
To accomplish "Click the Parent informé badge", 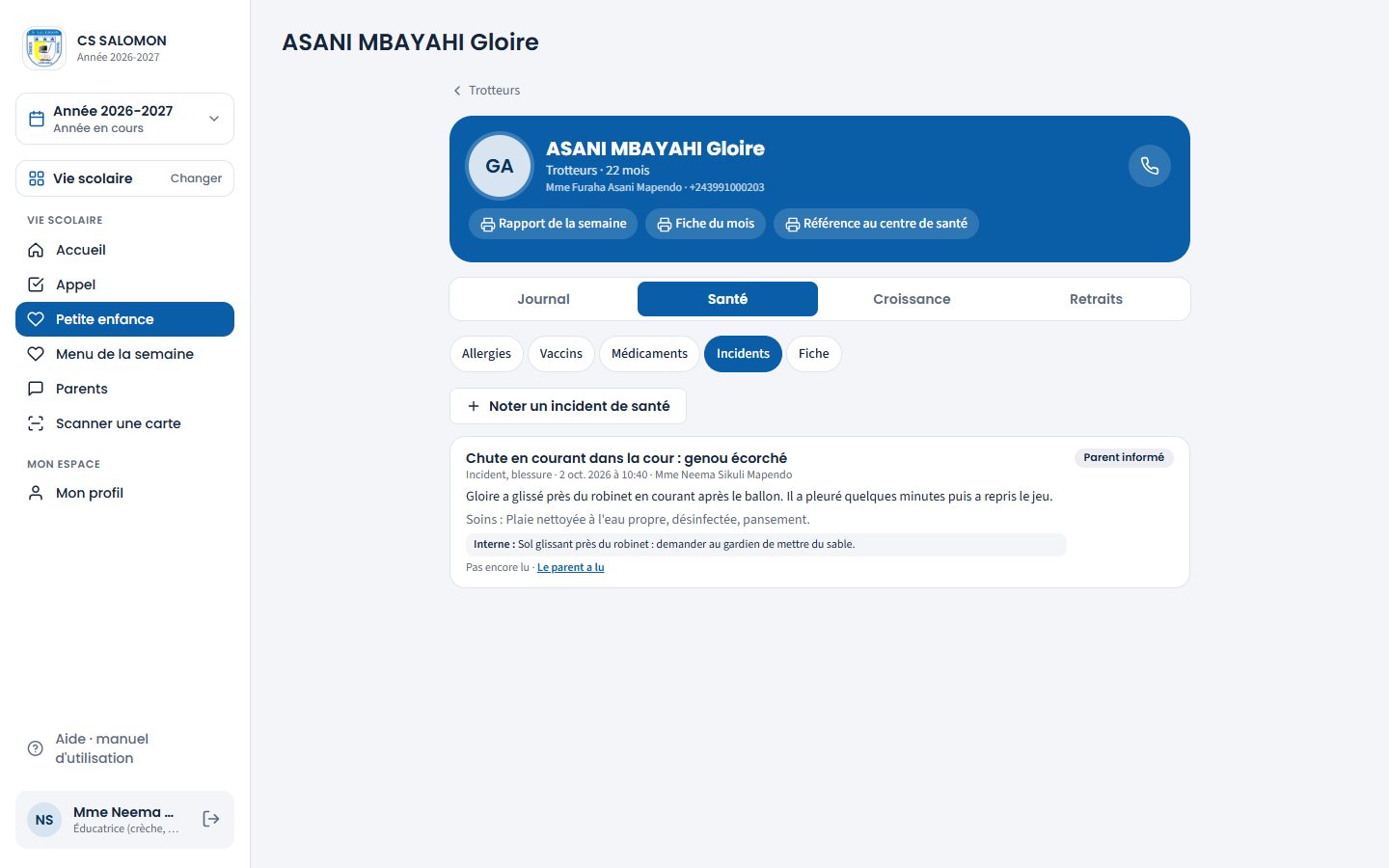I will pos(1124,457).
